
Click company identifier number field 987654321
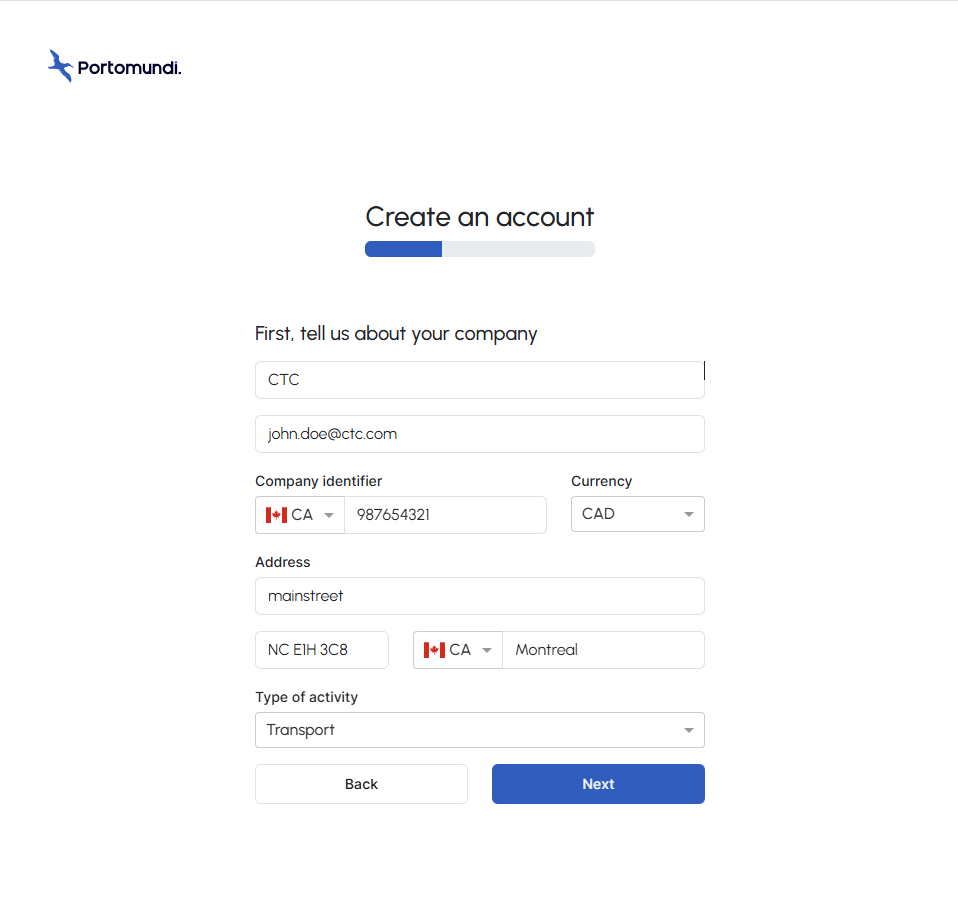click(x=445, y=515)
